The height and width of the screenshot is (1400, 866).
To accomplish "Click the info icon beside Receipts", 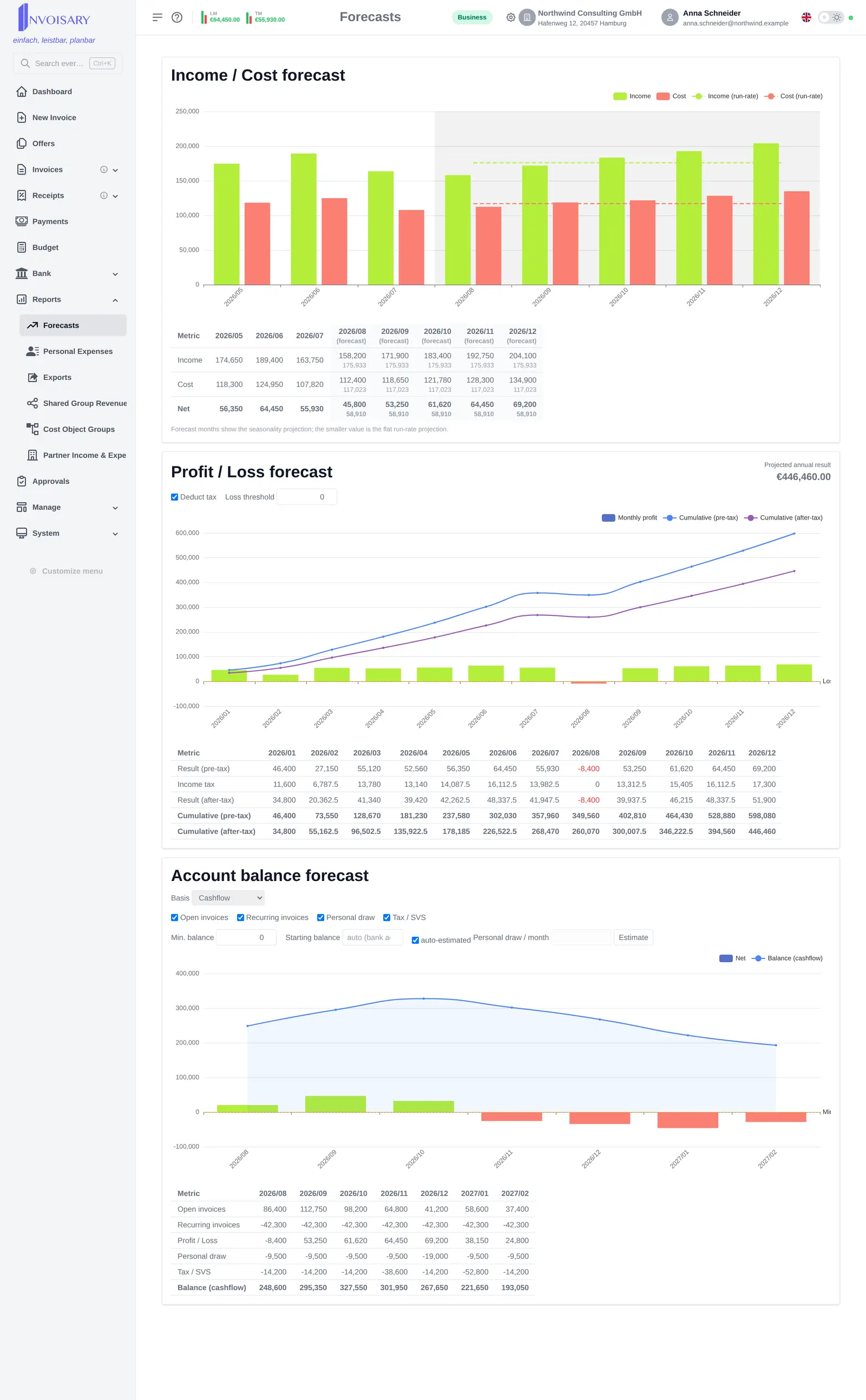I will [x=104, y=195].
